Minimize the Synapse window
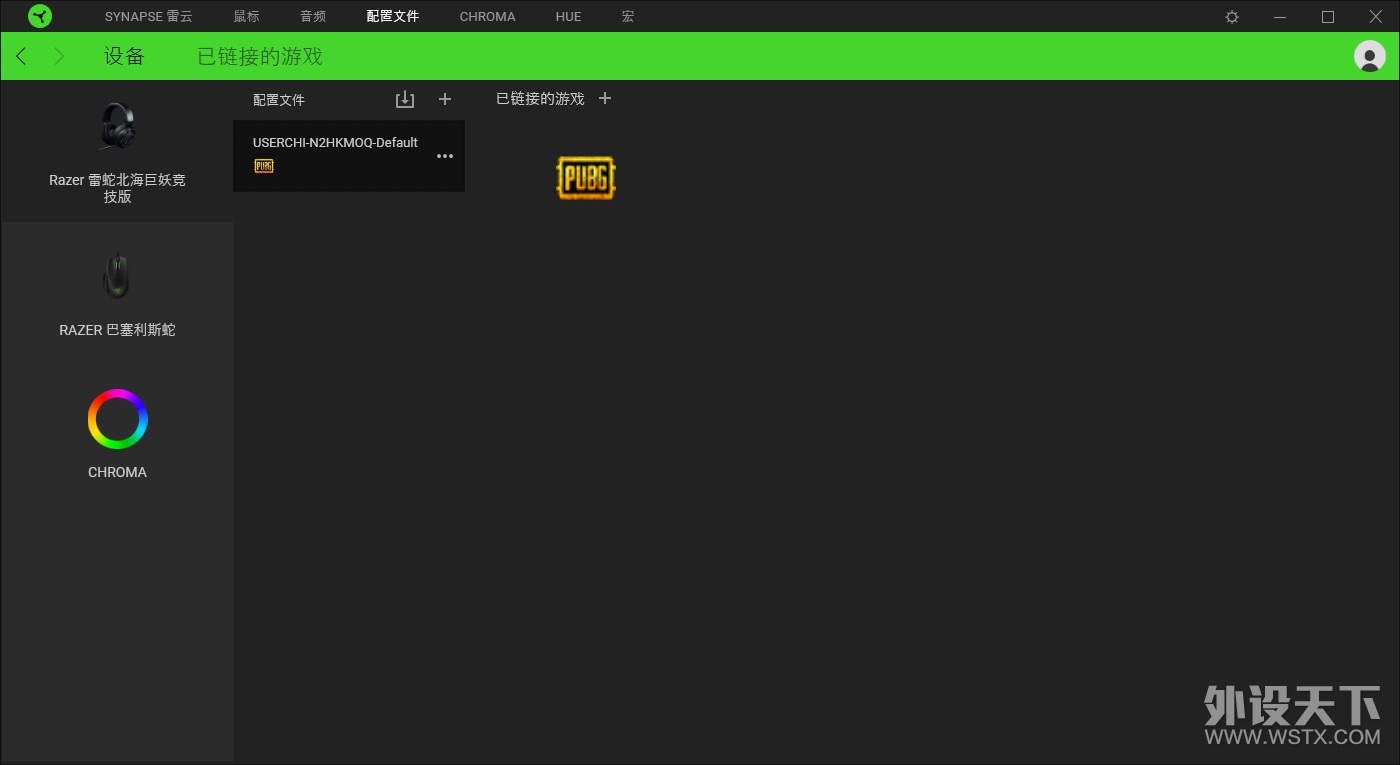This screenshot has width=1400, height=765. coord(1279,17)
